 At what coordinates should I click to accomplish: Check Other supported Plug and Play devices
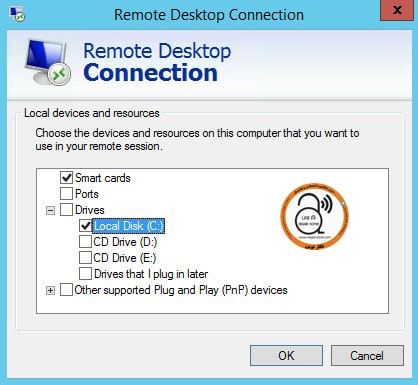(x=66, y=290)
